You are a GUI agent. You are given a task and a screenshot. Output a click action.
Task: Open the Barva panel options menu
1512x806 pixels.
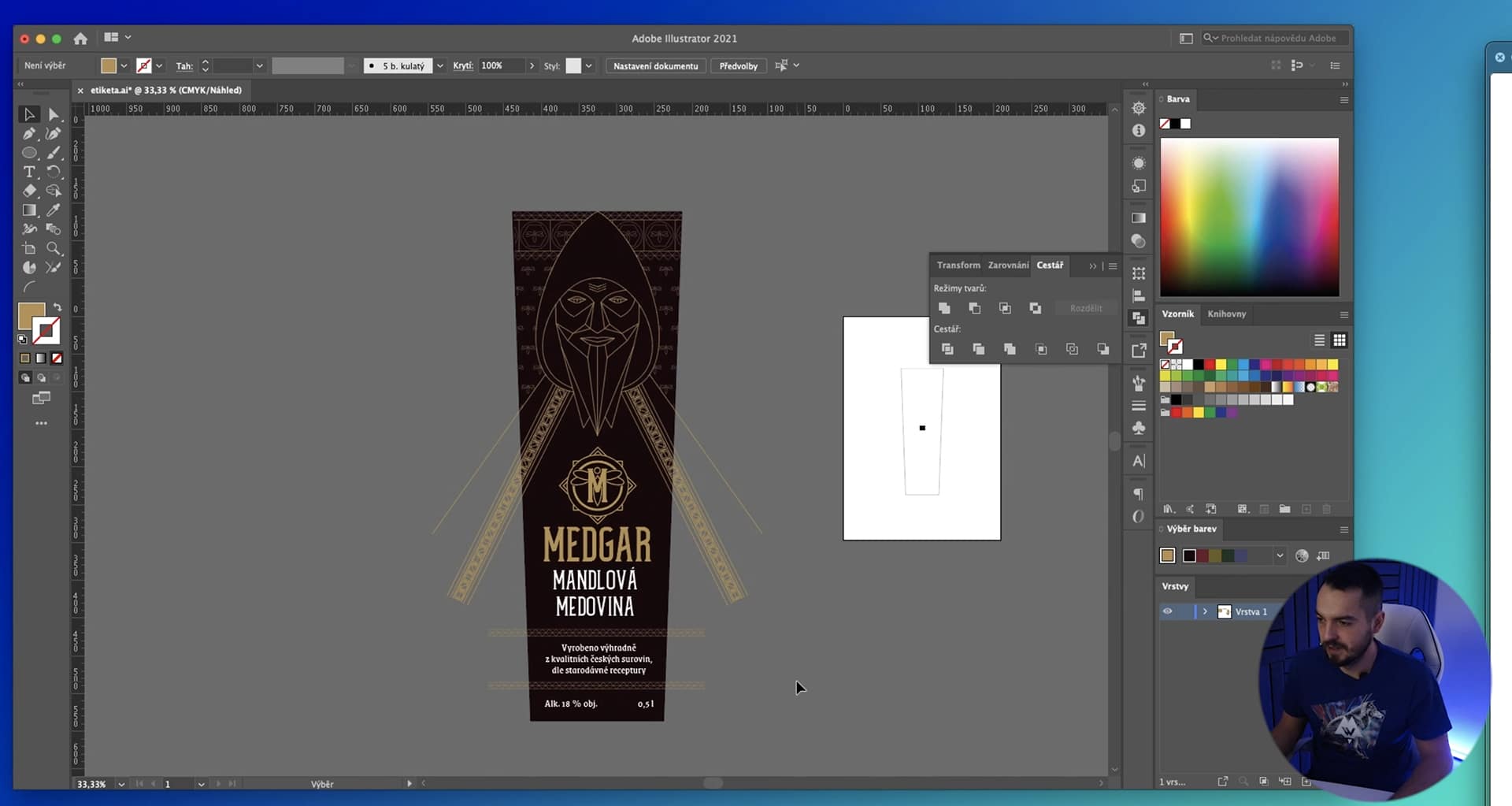(1344, 100)
